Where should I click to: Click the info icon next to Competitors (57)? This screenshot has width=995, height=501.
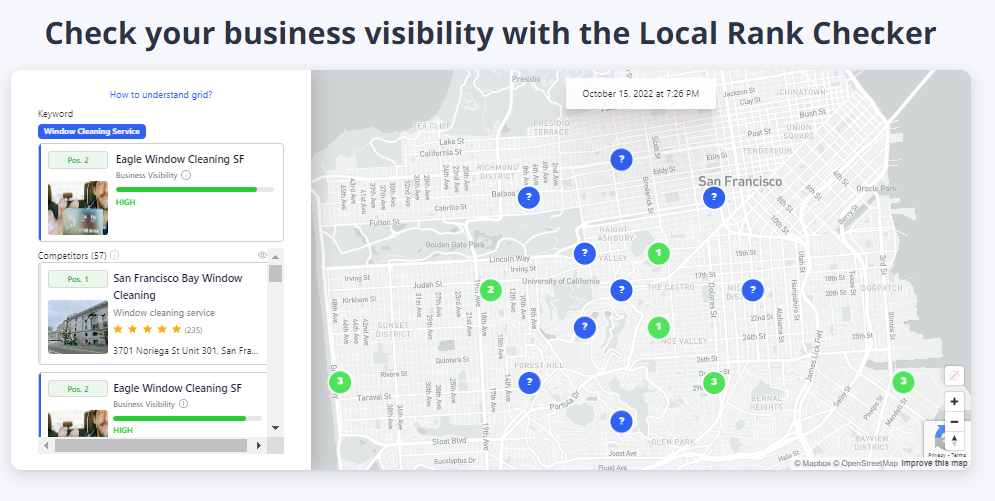pos(114,255)
